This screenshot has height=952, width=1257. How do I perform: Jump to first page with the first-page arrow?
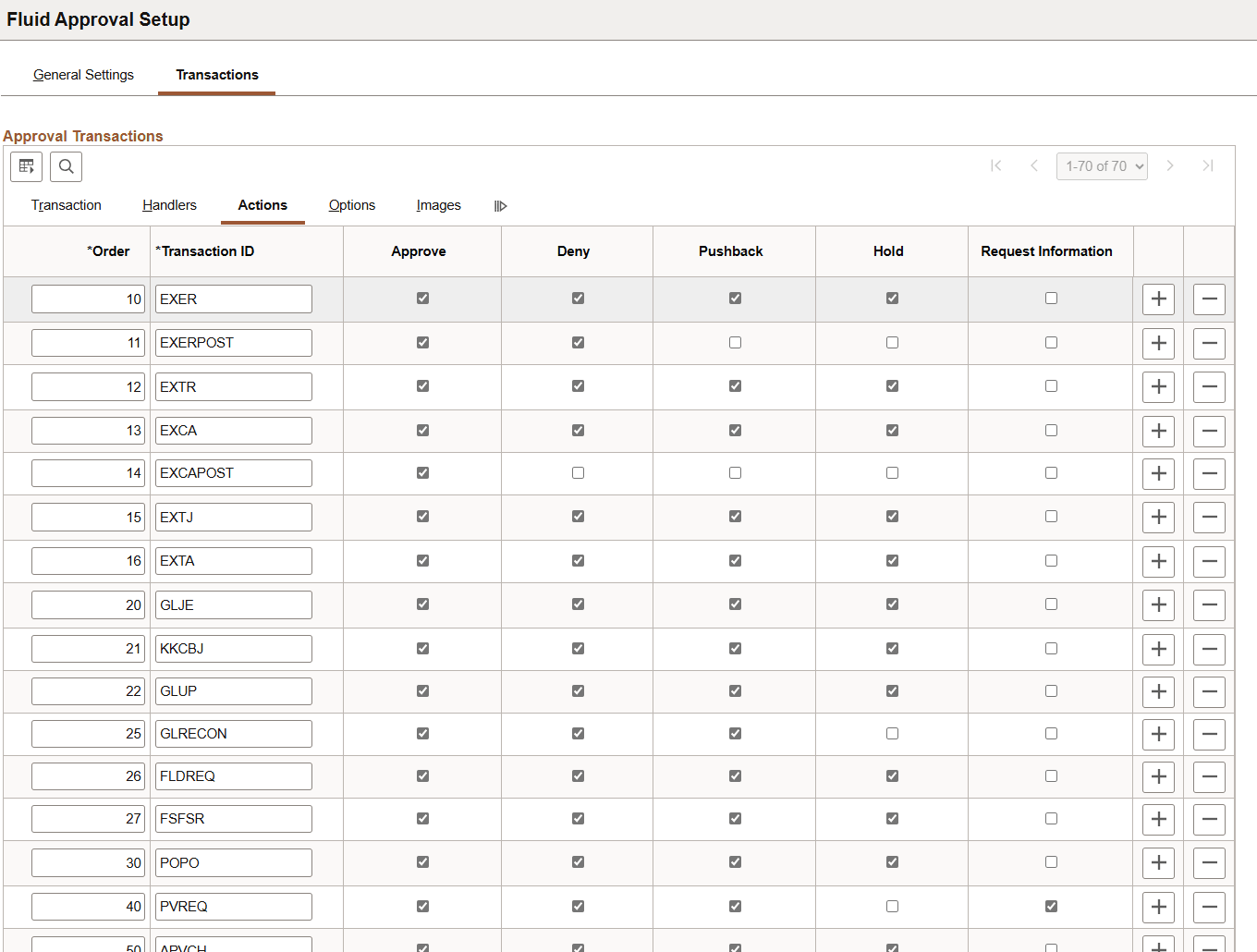[996, 165]
